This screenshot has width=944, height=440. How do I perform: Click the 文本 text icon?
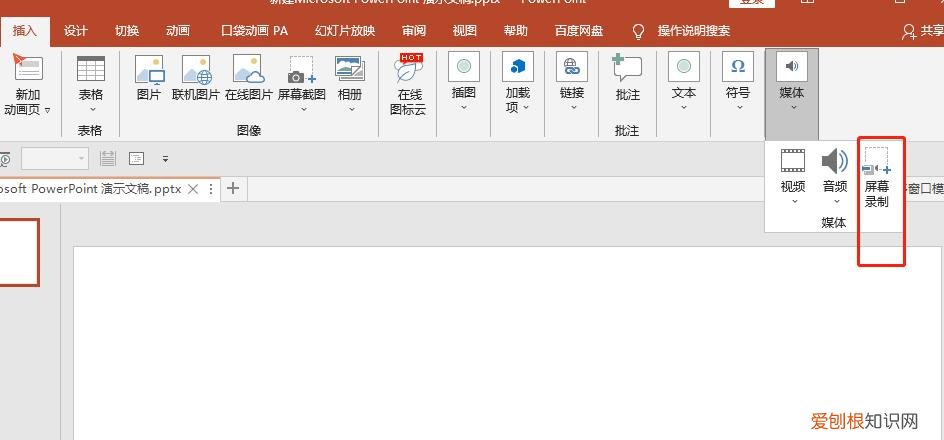[684, 67]
